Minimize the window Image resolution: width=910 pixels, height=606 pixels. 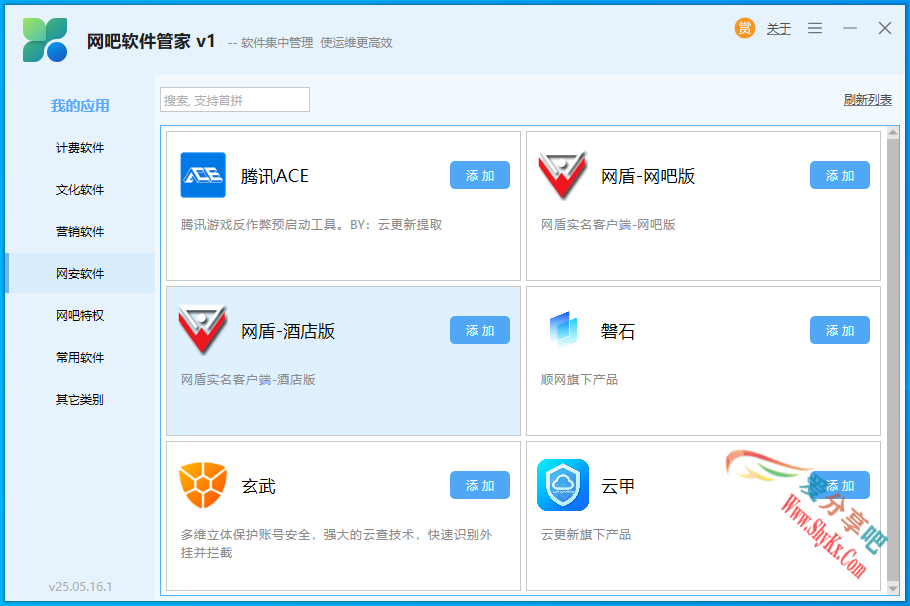coord(850,28)
